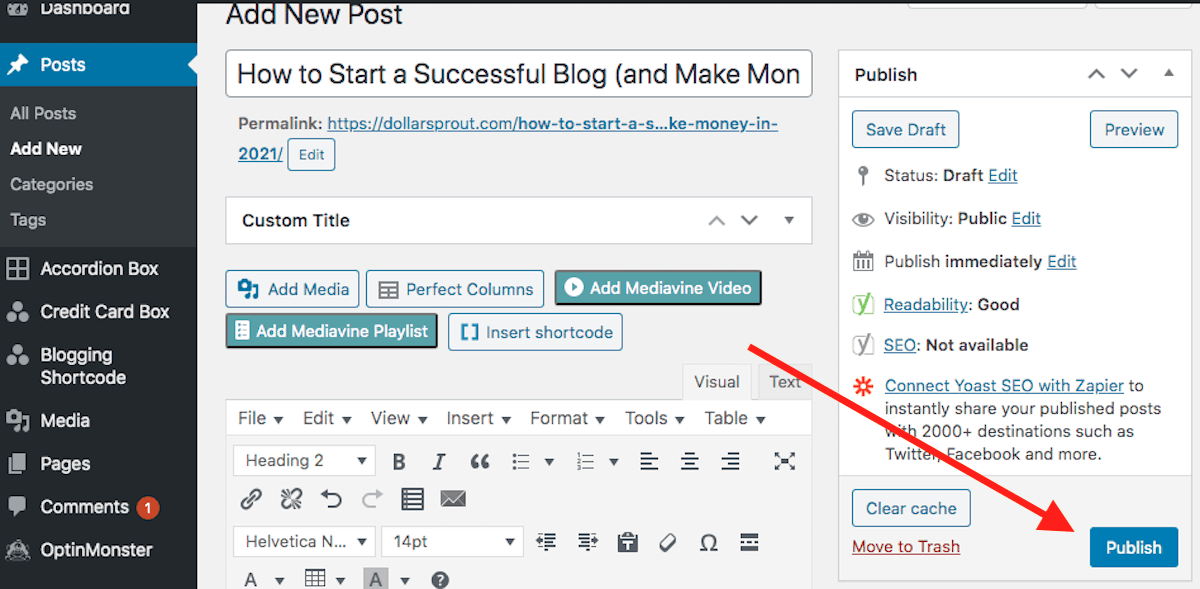Apply italic formatting
The image size is (1200, 589).
(439, 460)
